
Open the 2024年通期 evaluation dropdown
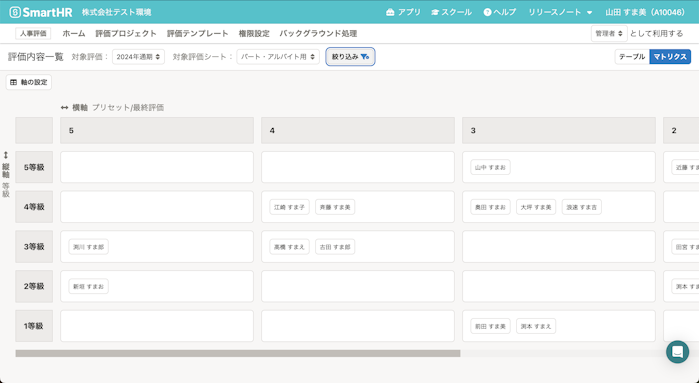click(138, 57)
